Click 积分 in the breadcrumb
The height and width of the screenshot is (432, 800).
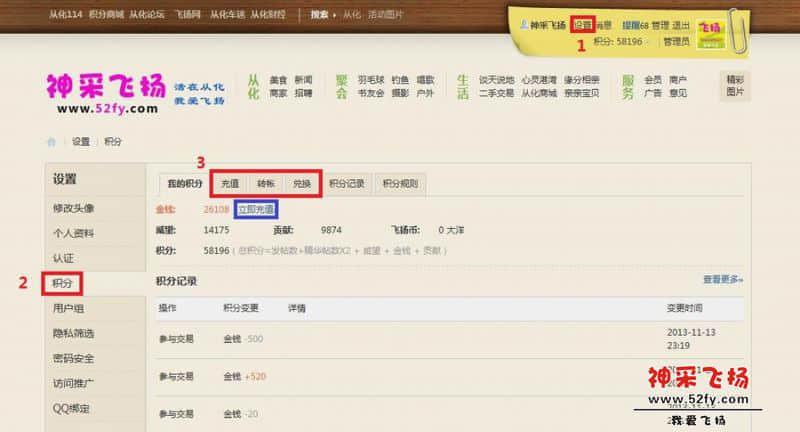point(113,142)
